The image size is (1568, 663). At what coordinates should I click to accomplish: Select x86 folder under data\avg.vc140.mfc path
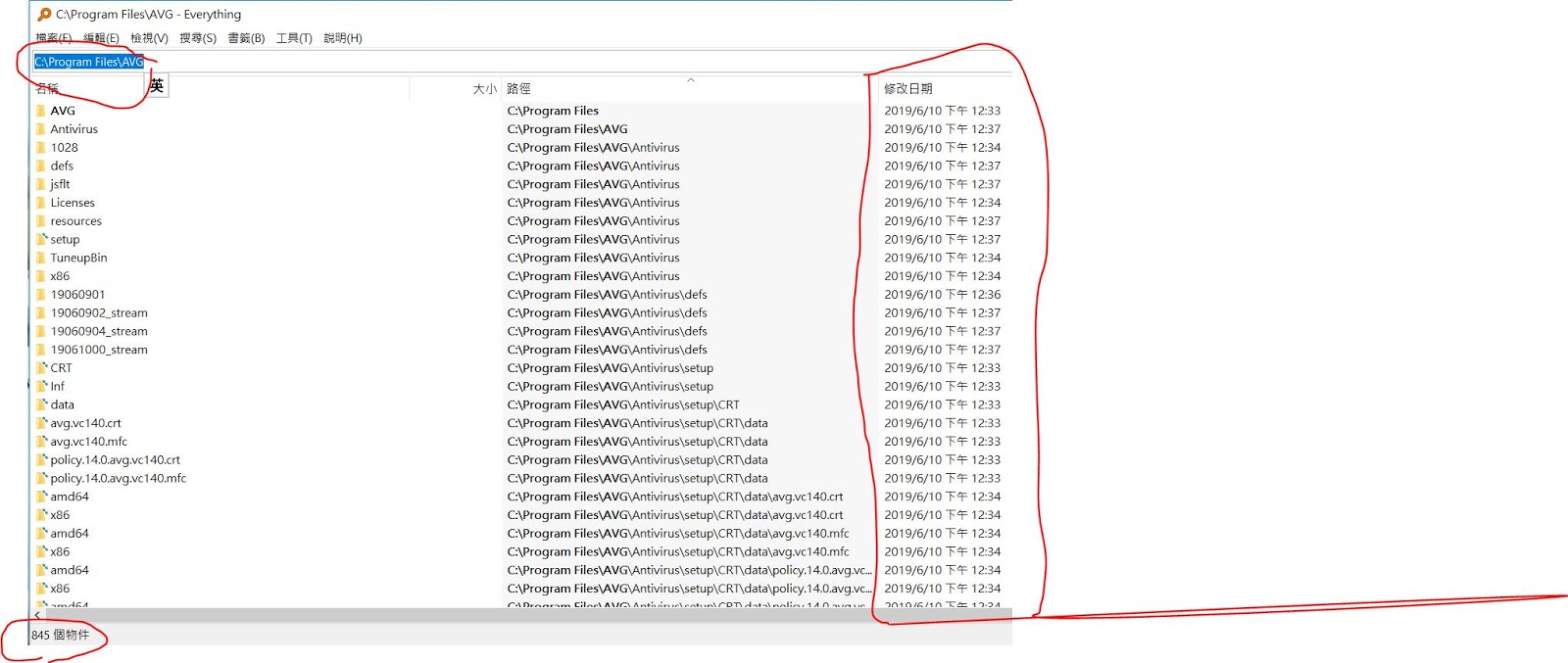click(60, 552)
